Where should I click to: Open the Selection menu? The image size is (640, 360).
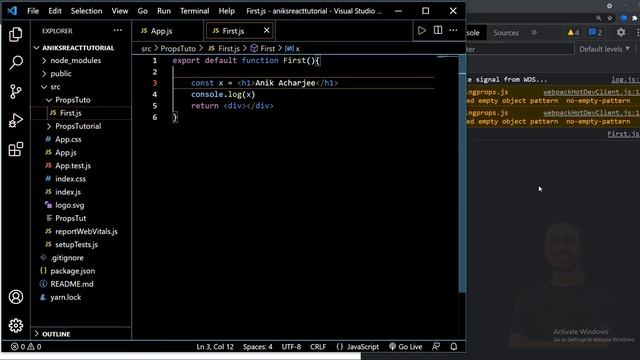[87, 11]
